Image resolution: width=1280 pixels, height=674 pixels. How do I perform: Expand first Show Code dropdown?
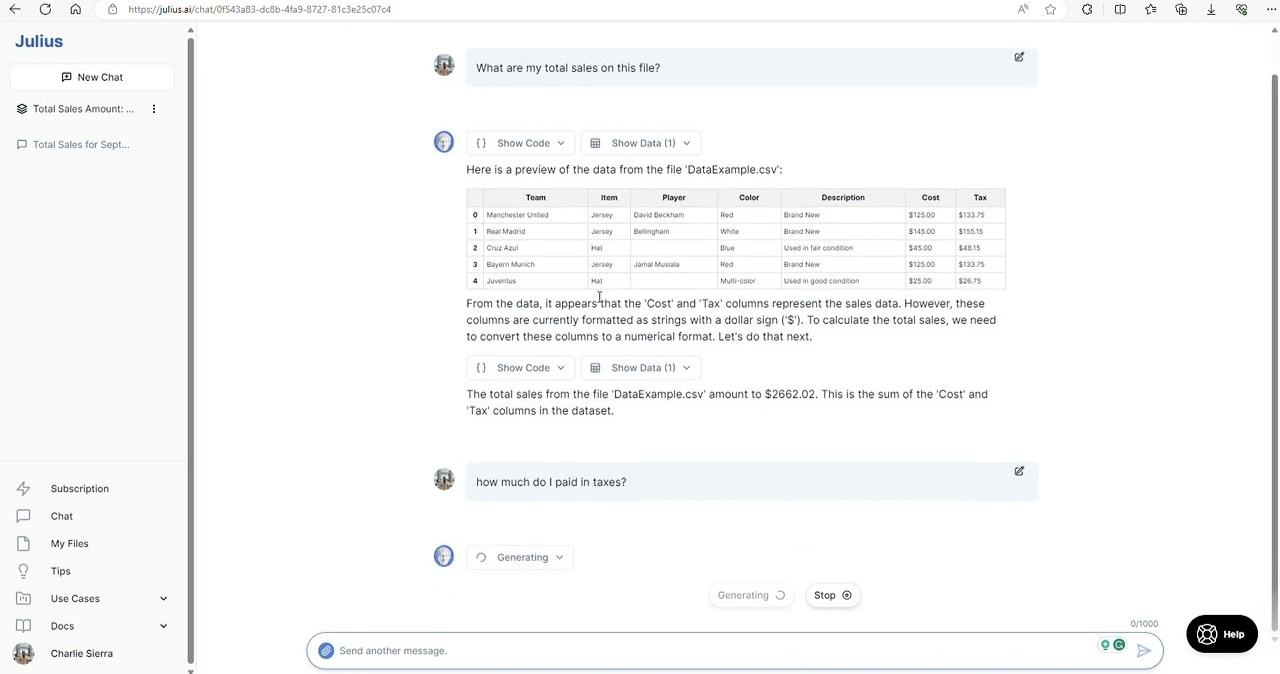pos(520,143)
